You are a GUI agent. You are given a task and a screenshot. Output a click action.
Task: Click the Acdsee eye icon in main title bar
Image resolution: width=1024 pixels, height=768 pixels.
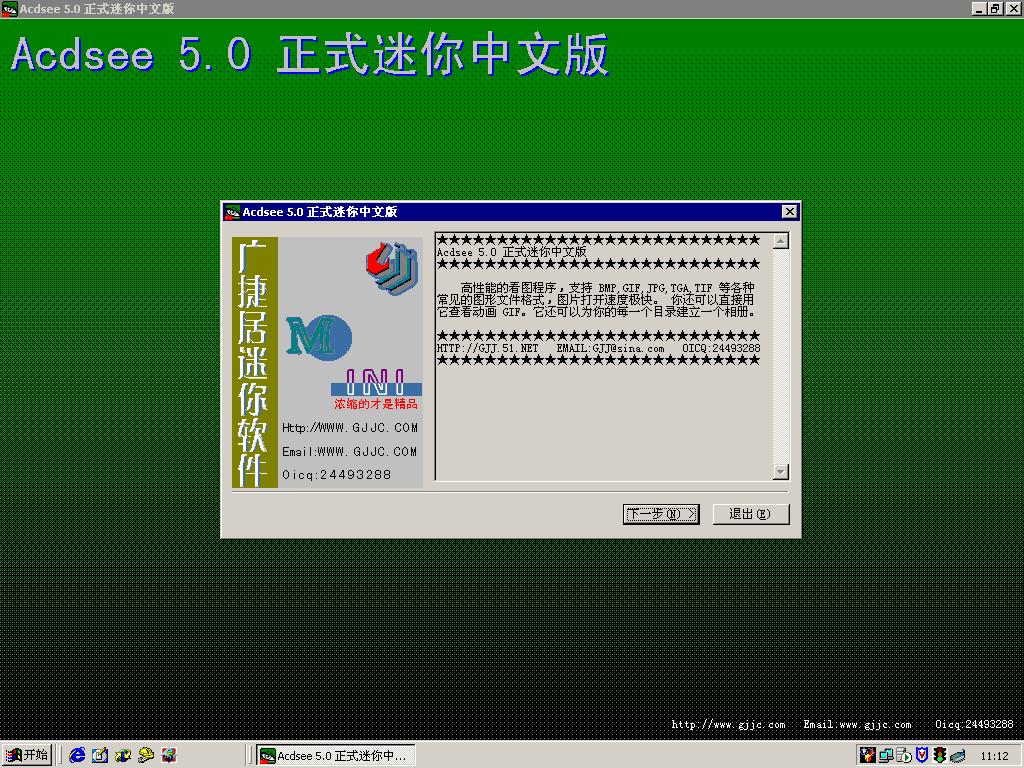coord(9,9)
